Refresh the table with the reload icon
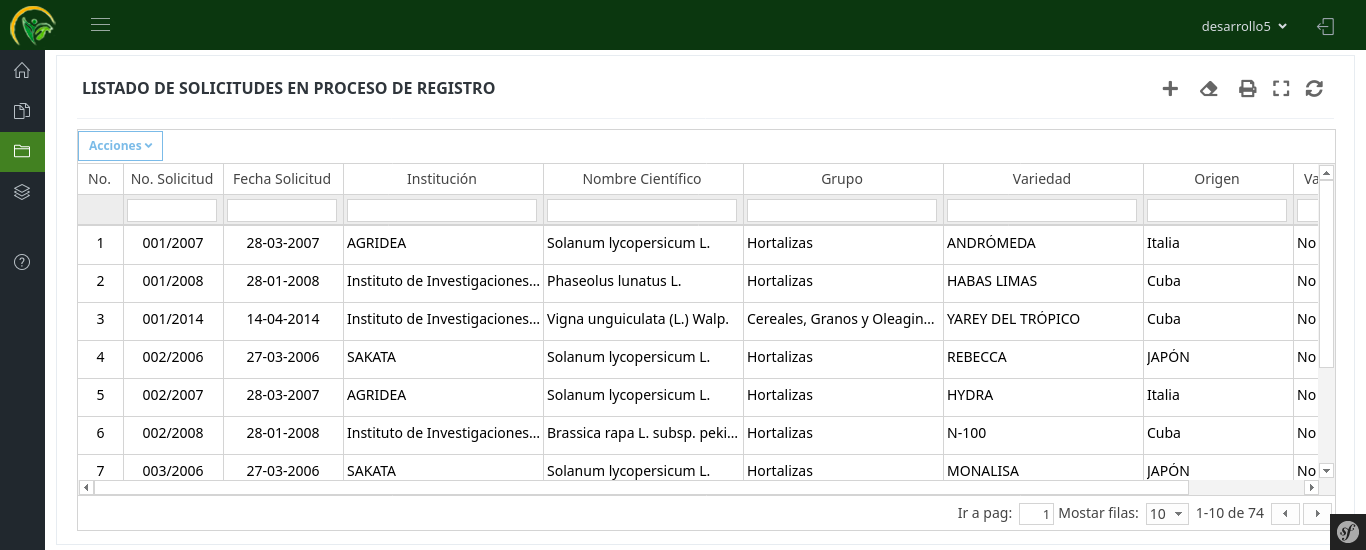Viewport: 1366px width, 550px height. click(1315, 89)
